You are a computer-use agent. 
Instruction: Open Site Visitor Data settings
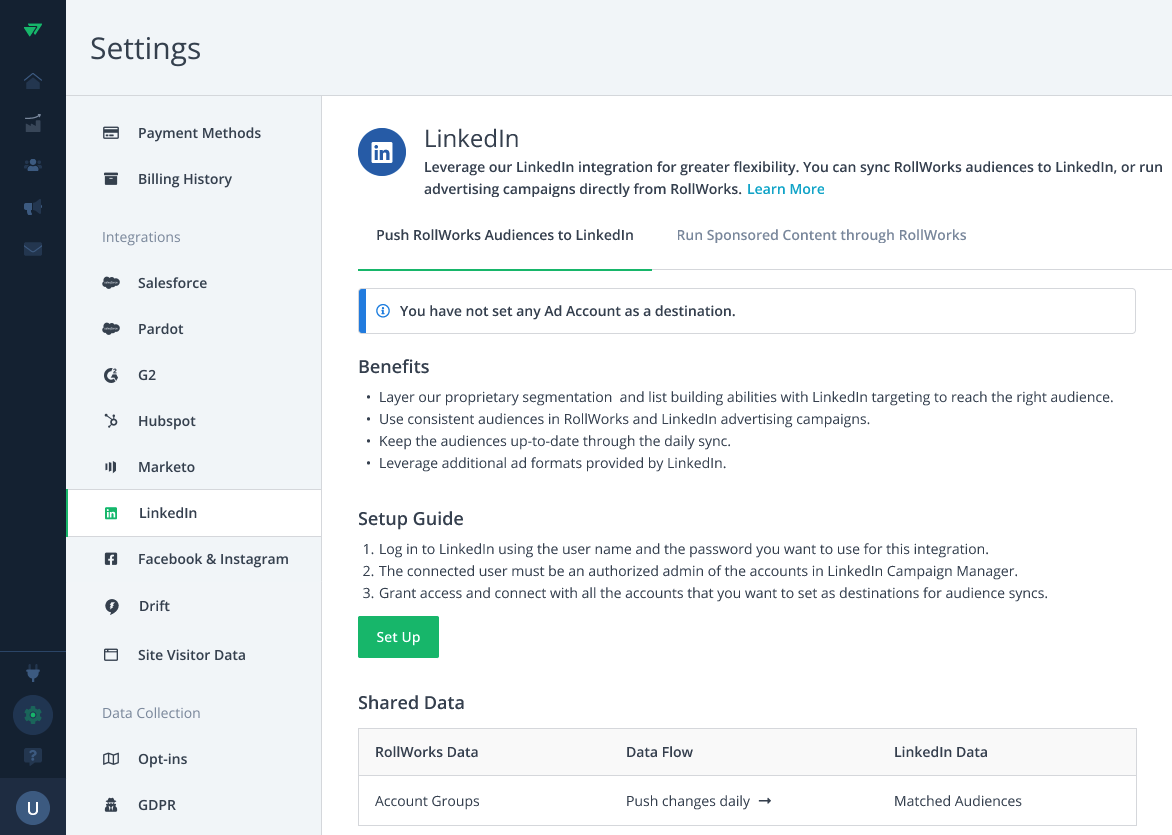click(194, 655)
